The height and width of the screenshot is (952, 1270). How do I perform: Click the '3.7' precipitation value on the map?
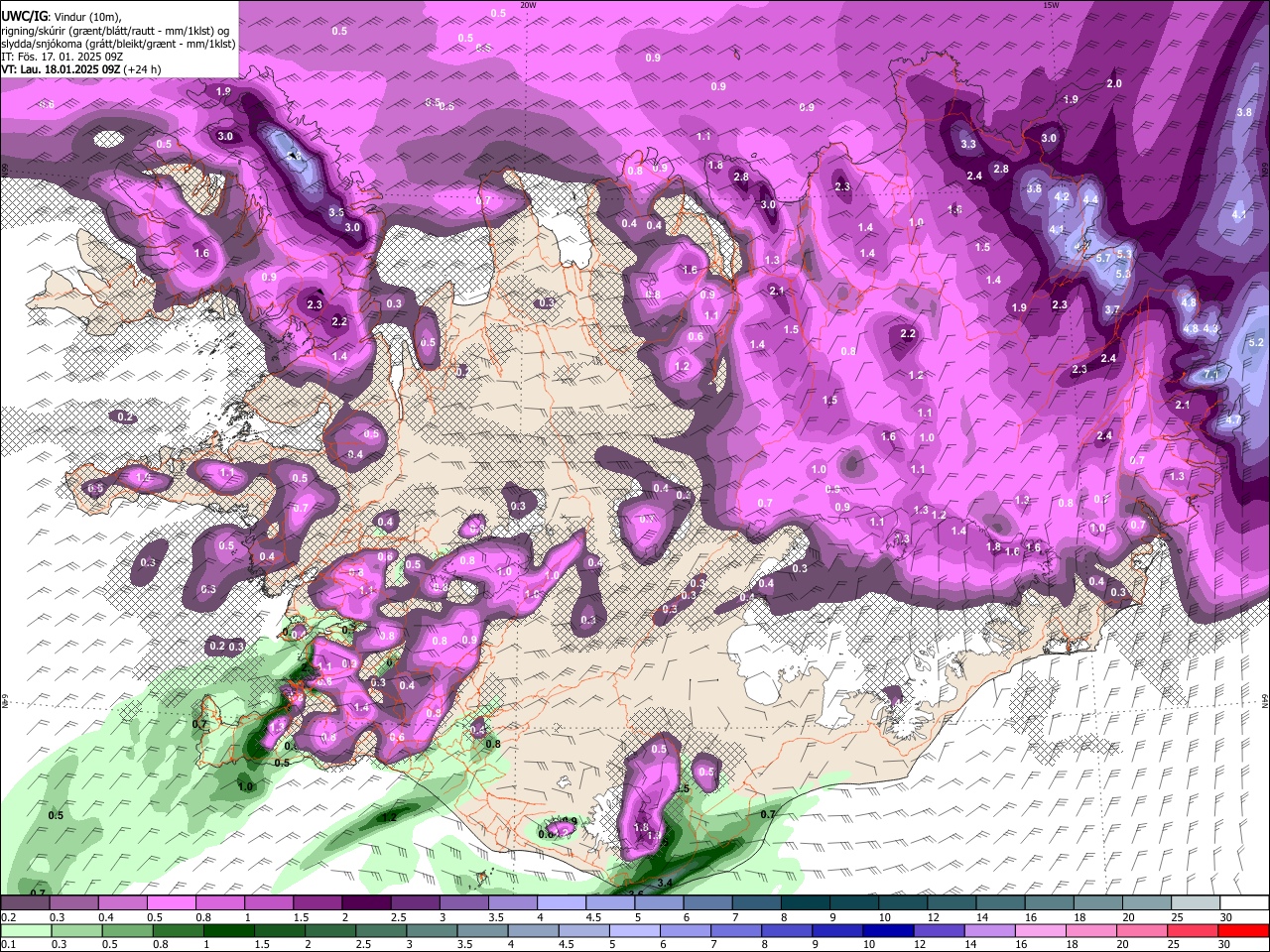tap(1112, 309)
